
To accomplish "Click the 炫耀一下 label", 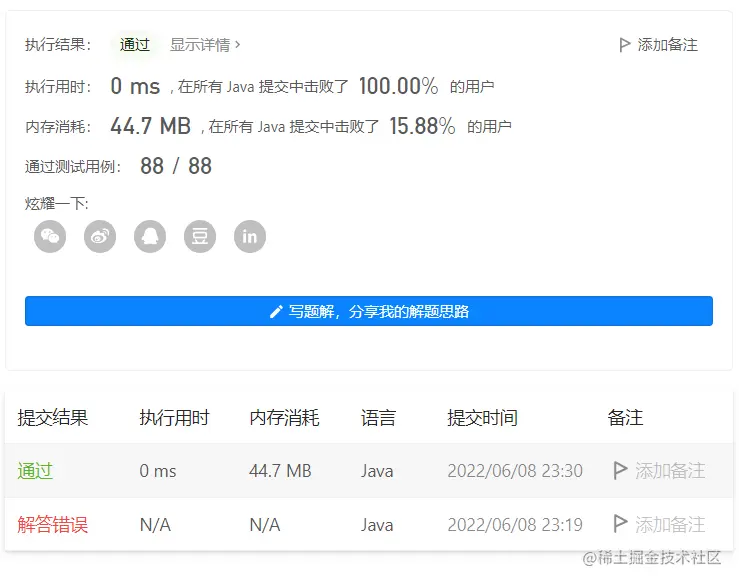I will coord(57,204).
